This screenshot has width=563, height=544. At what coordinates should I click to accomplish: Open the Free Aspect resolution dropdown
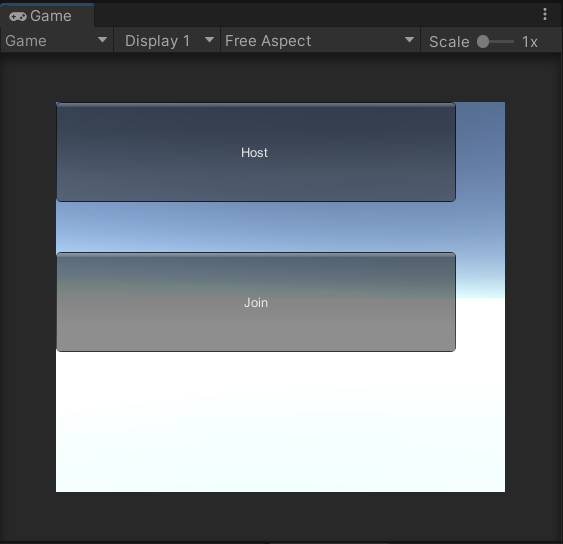(x=320, y=41)
